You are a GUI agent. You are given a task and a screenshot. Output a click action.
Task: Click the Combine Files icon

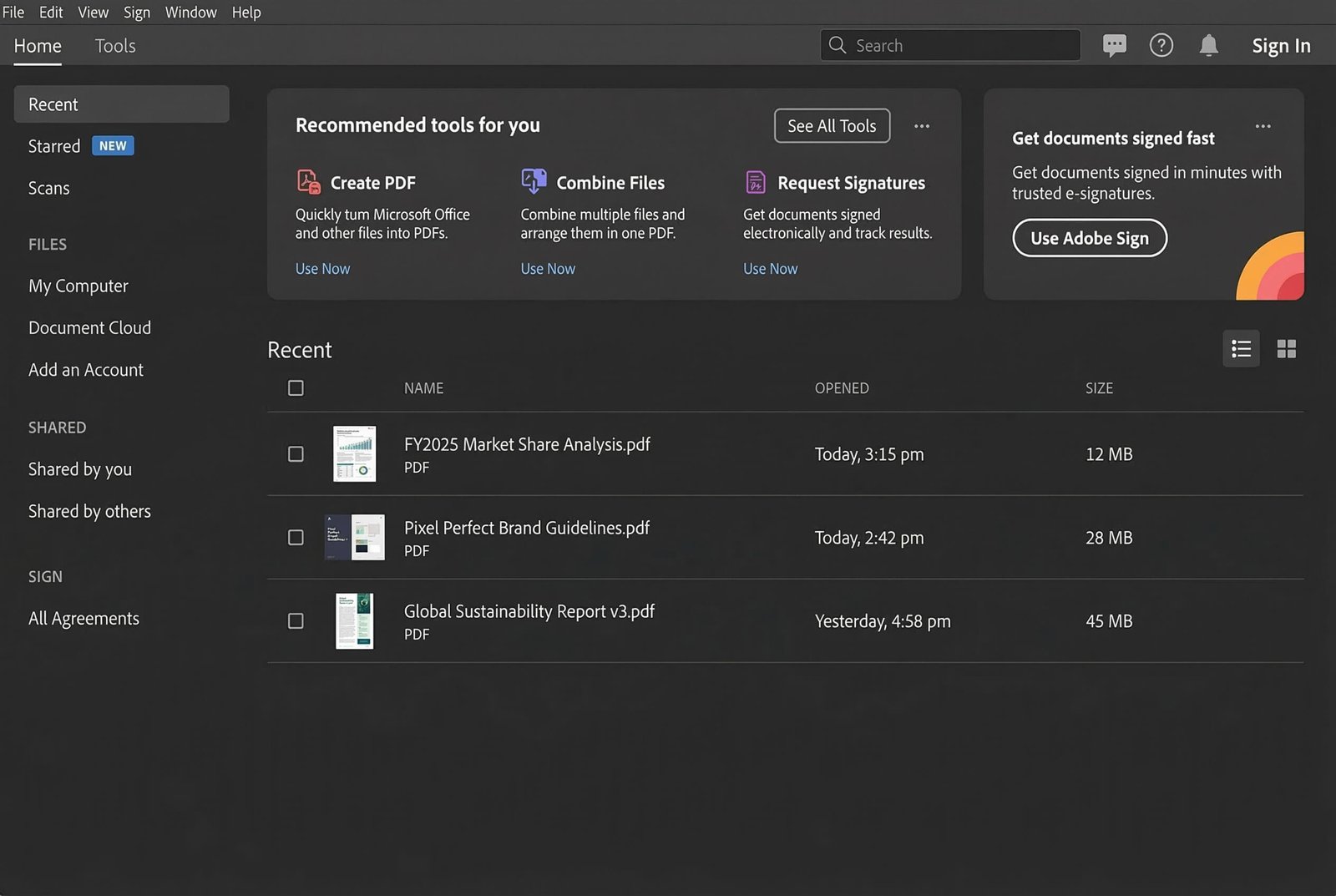point(534,180)
